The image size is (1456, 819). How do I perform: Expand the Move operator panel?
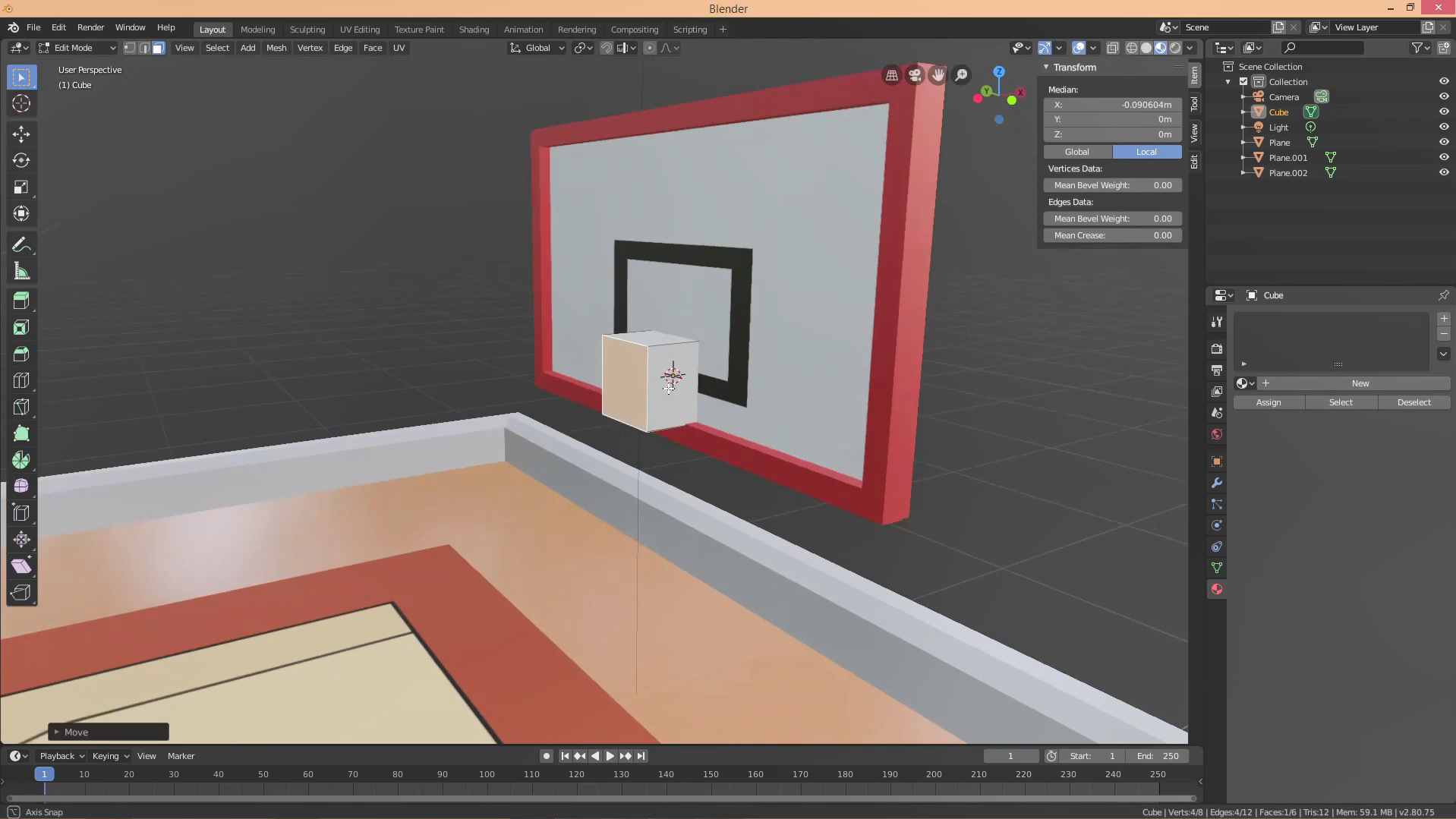click(57, 732)
